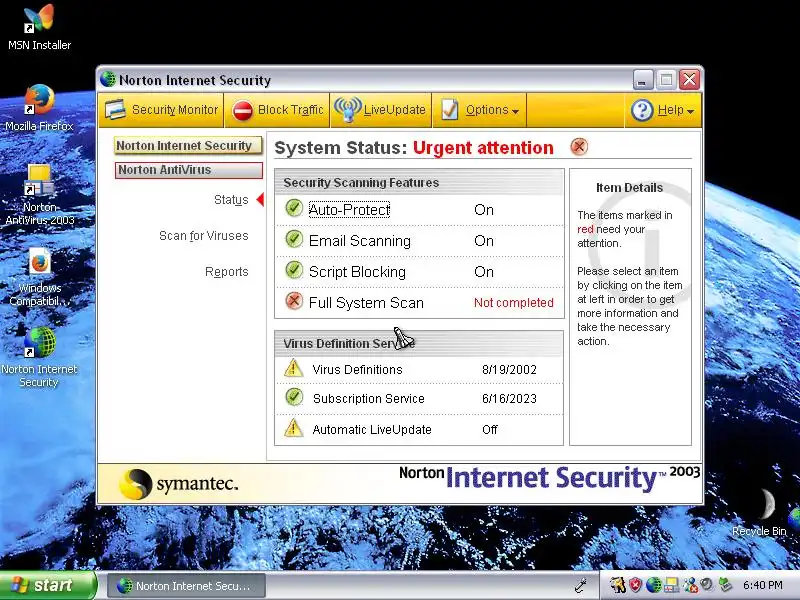Click the 'Not completed' scan status text
Image resolution: width=800 pixels, height=600 pixels.
coord(514,303)
